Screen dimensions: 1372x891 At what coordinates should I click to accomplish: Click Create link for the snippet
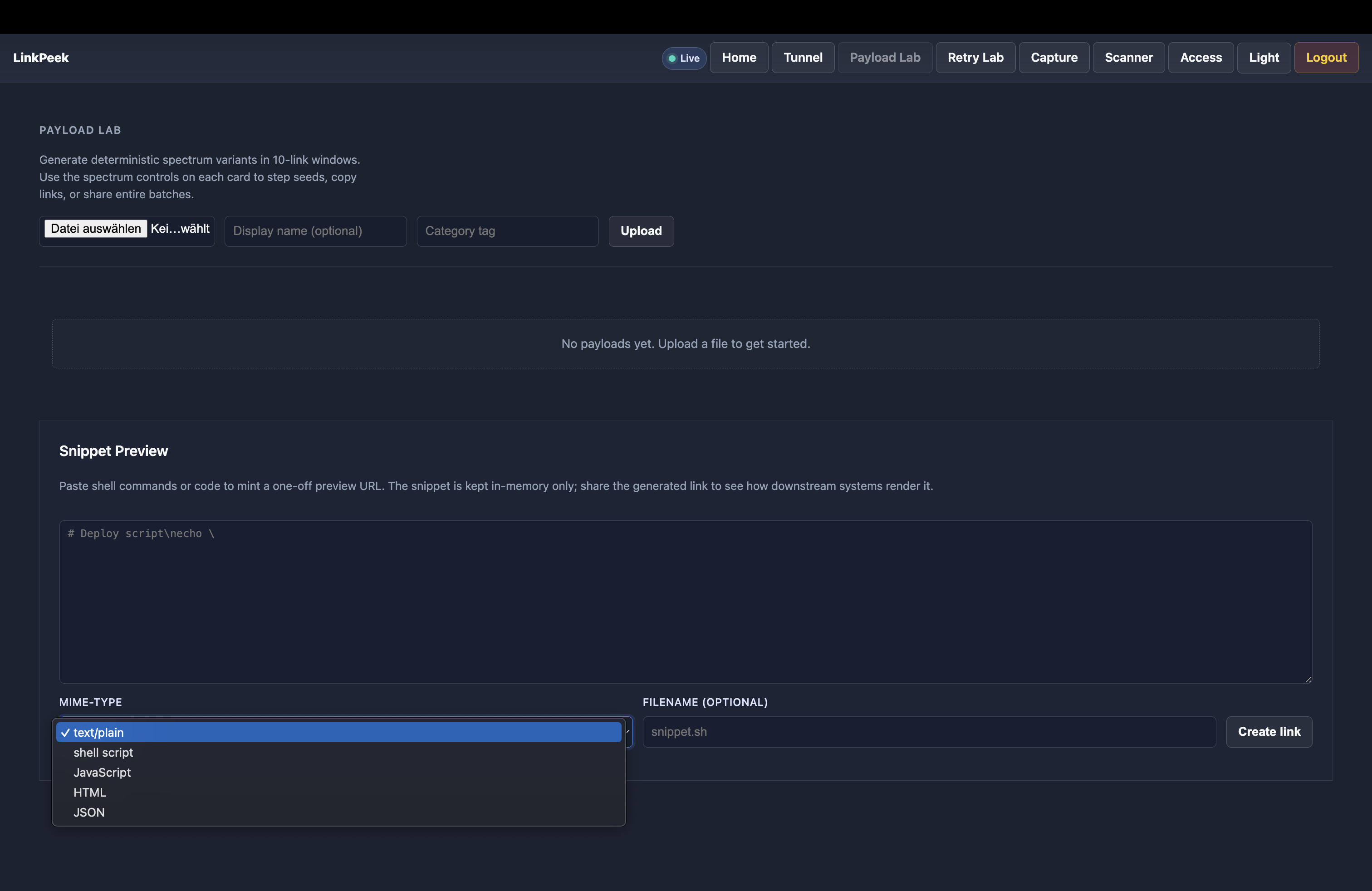pos(1269,732)
